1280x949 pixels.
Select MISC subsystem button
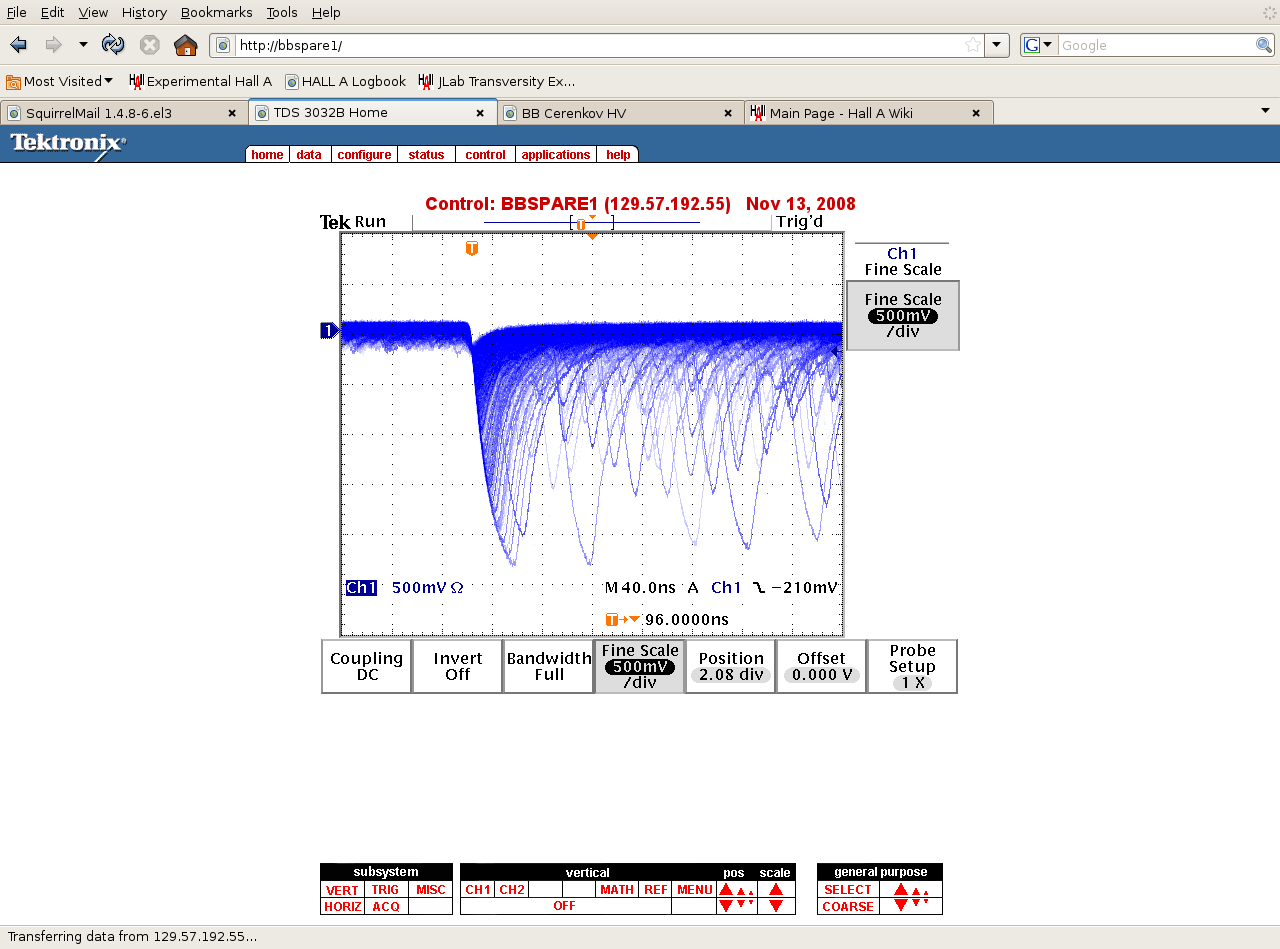coord(431,890)
